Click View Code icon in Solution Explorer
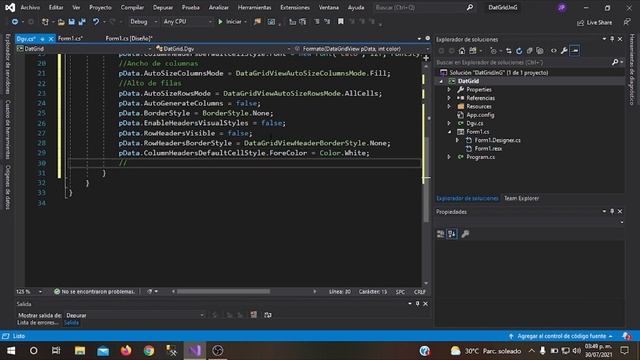 (553, 51)
